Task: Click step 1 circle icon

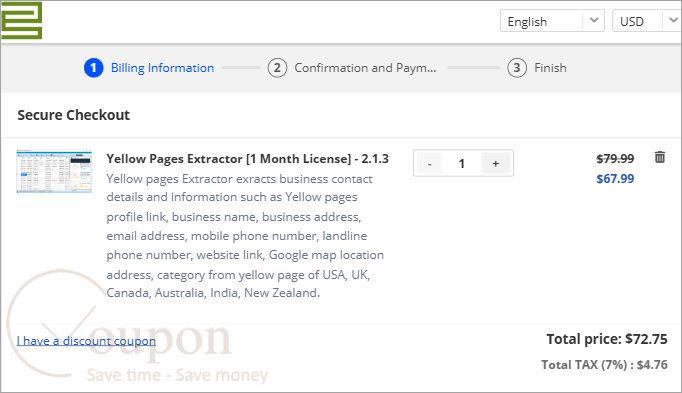Action: 94,68
